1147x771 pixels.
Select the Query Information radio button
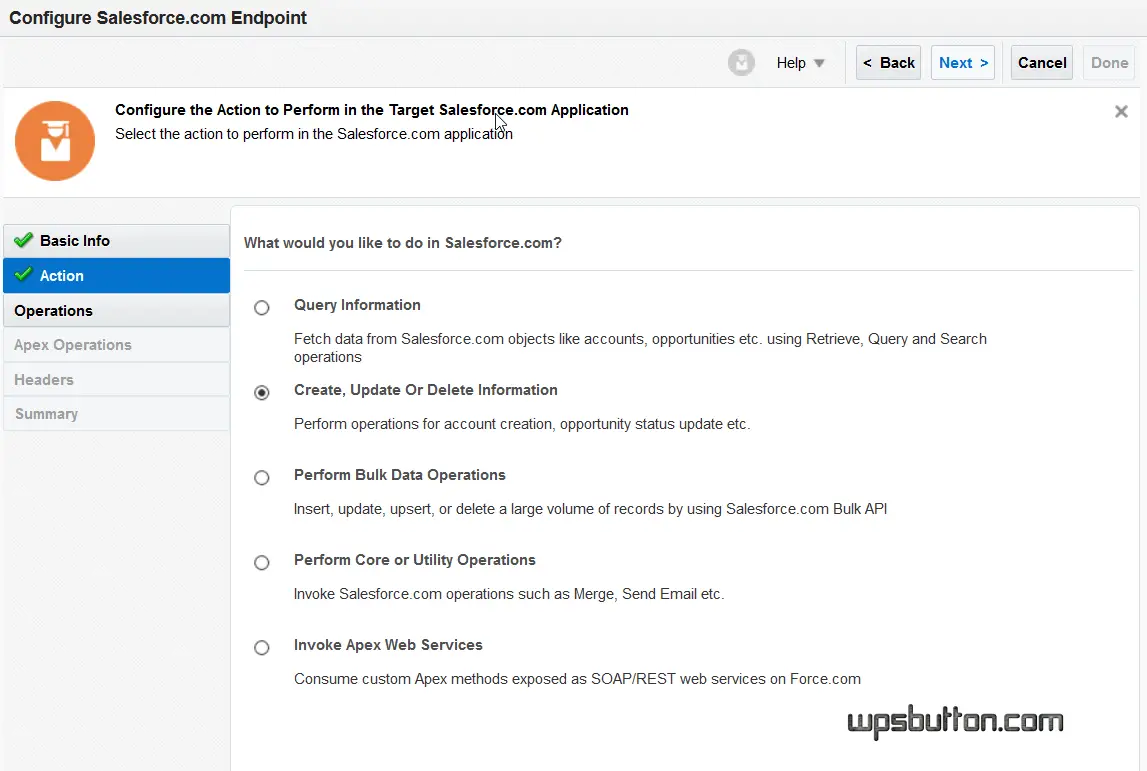[x=261, y=307]
